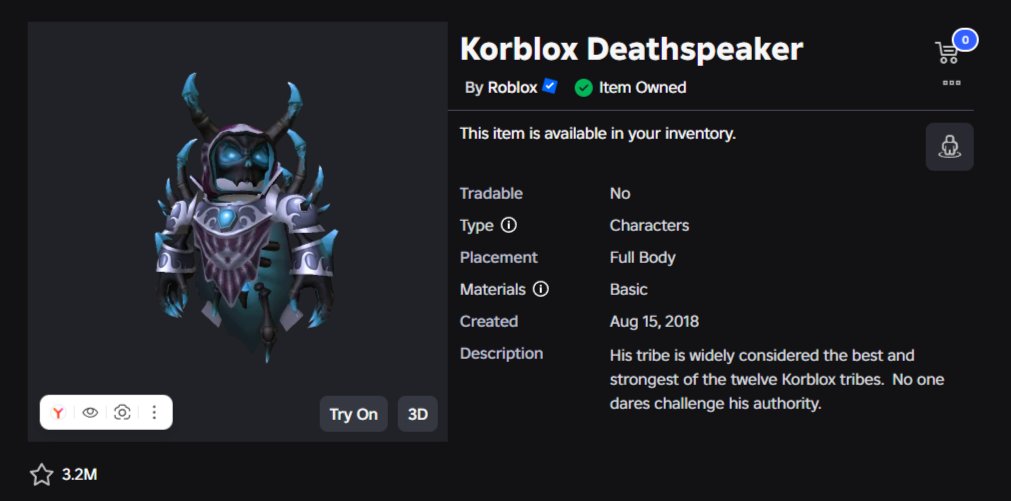Click the Korblox Deathspeaker title text
The width and height of the screenshot is (1011, 501).
[x=631, y=50]
